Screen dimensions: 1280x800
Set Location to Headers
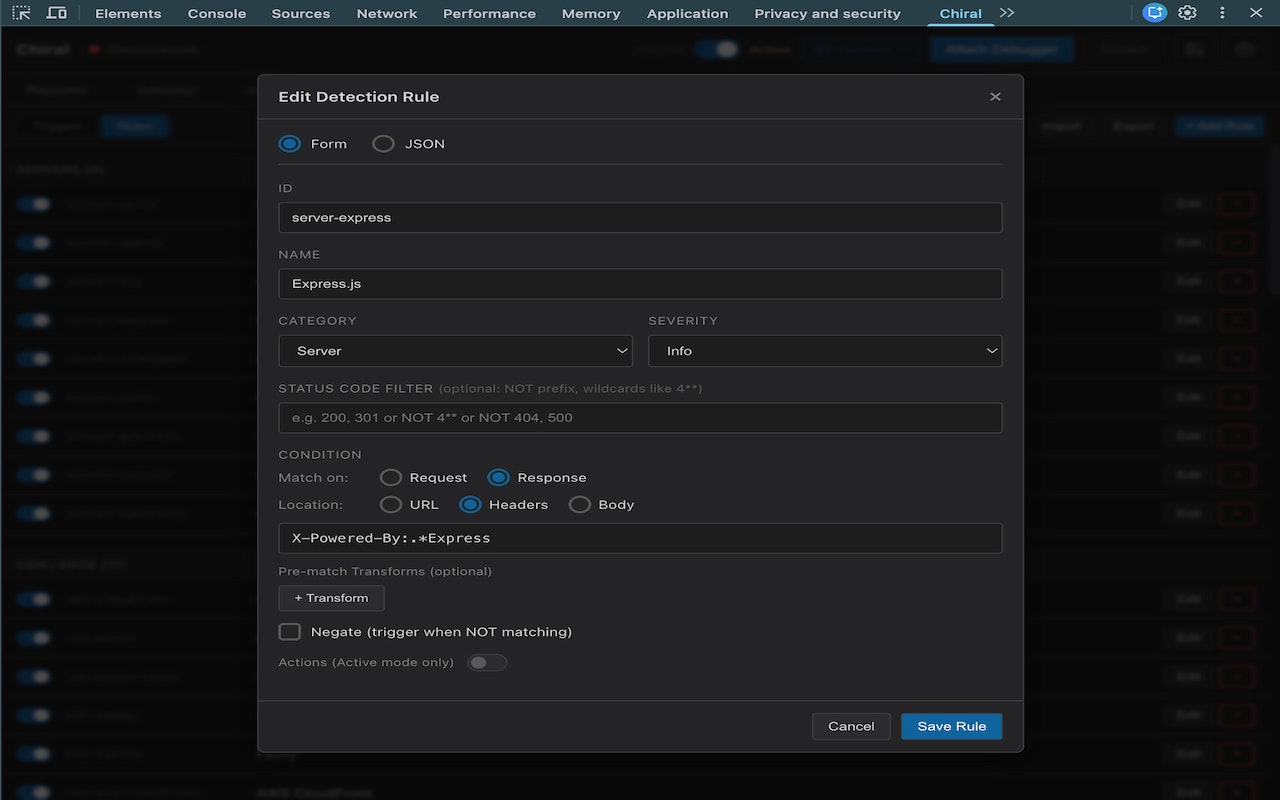[x=470, y=505]
